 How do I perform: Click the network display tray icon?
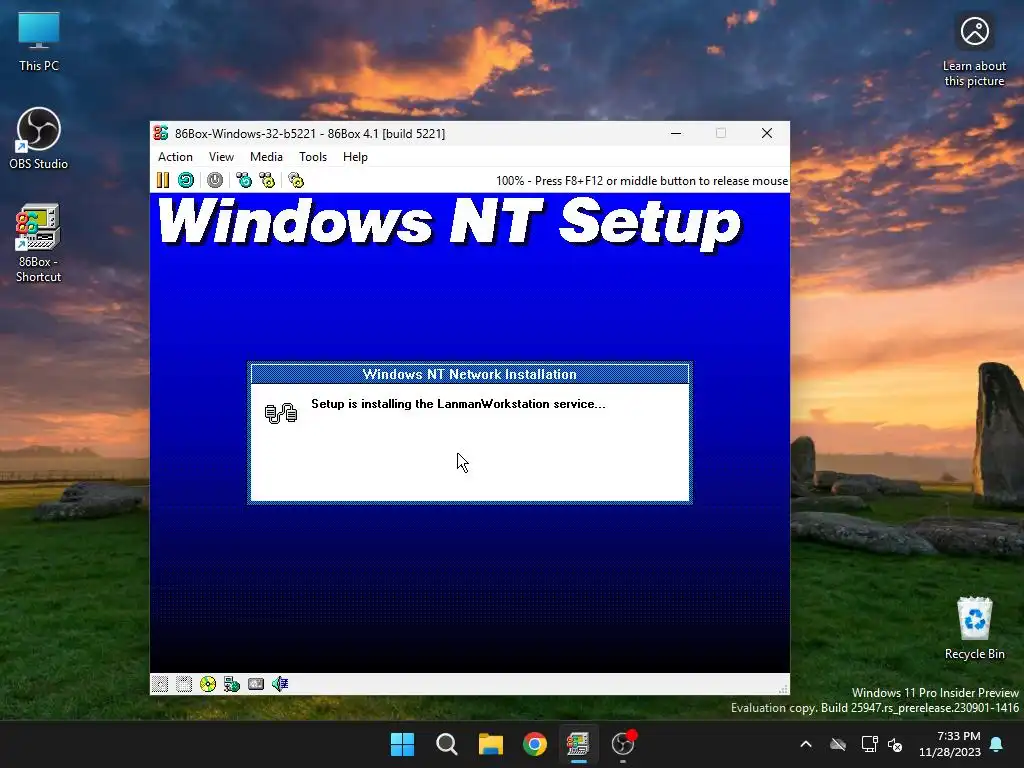(x=869, y=744)
